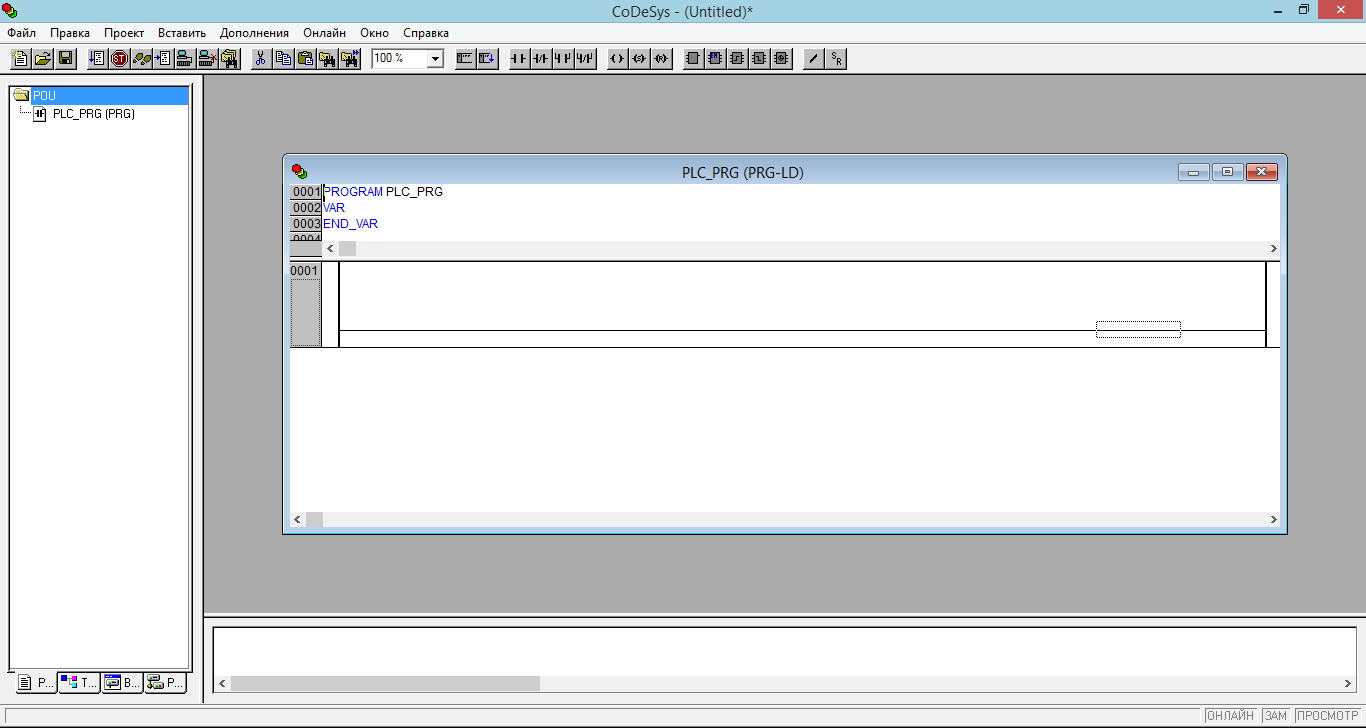Click the box icon with blue header
Screen dimensions: 1366x728
715,59
